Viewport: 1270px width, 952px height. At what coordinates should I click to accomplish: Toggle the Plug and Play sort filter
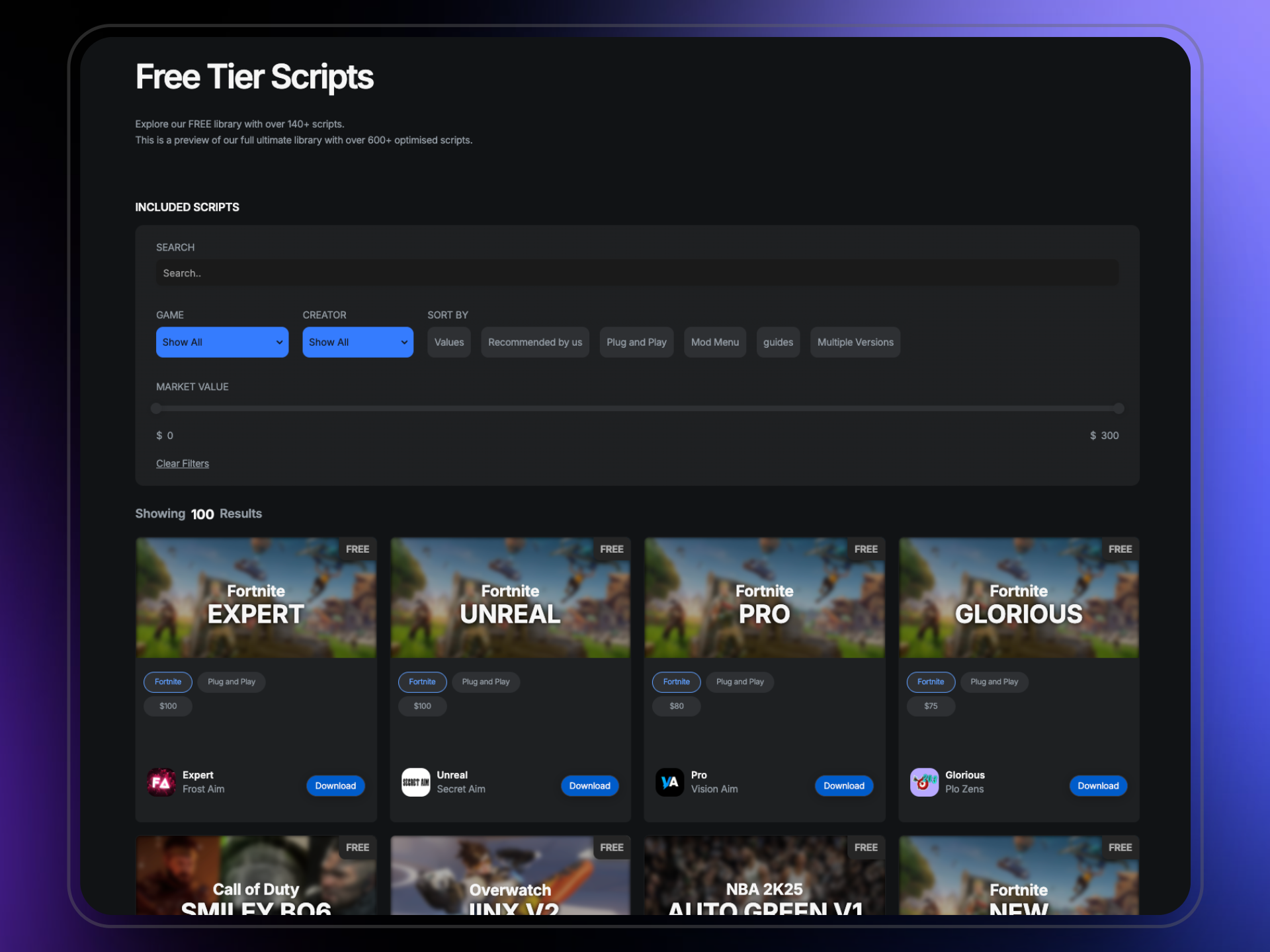coord(636,342)
